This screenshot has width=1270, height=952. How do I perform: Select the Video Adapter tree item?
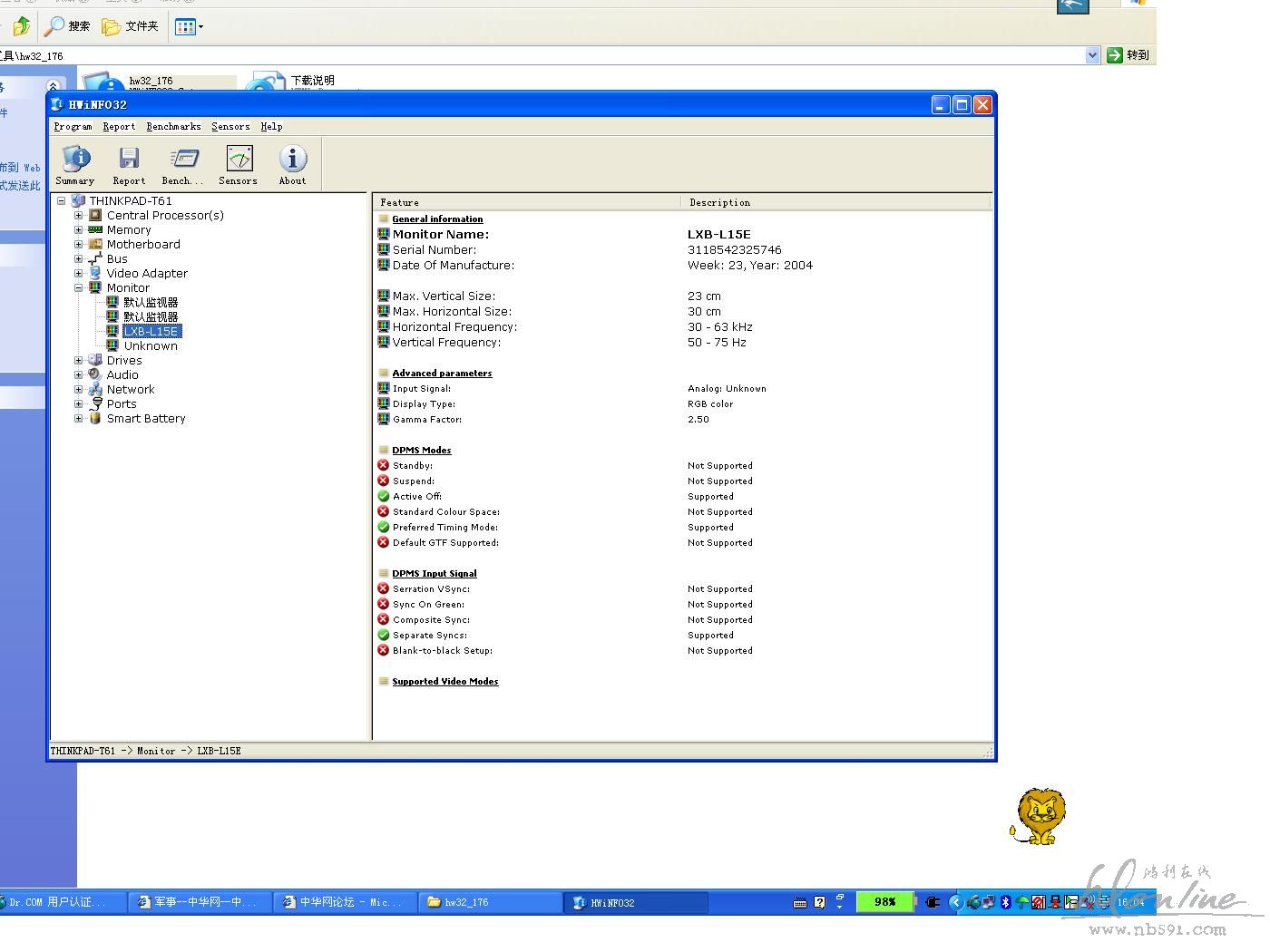147,273
